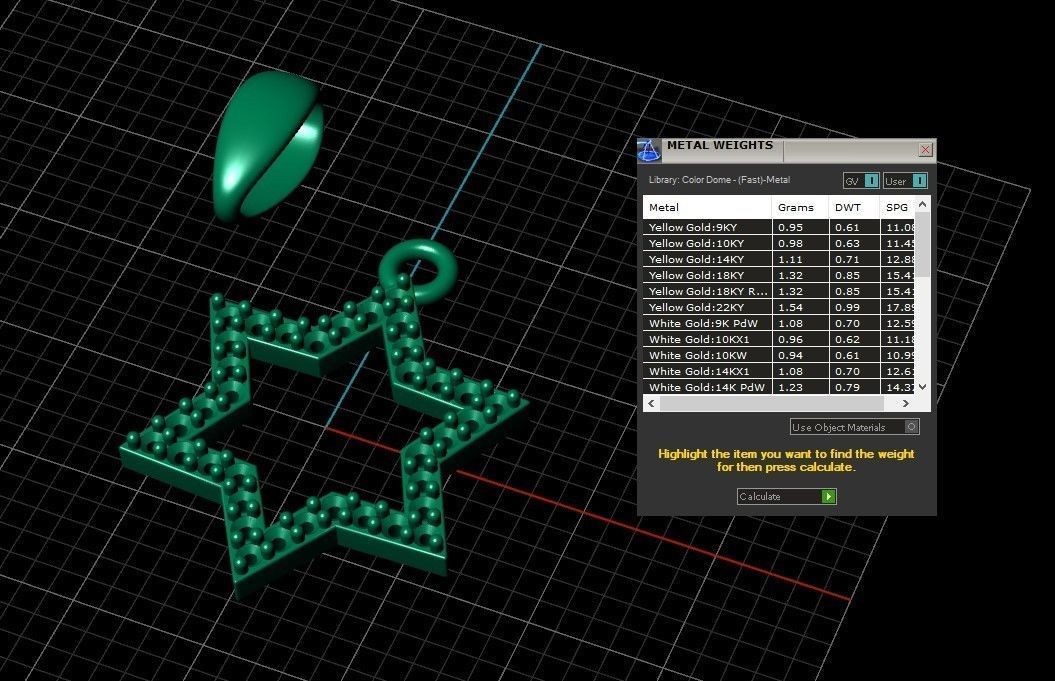Sort by the DWT column header

854,207
